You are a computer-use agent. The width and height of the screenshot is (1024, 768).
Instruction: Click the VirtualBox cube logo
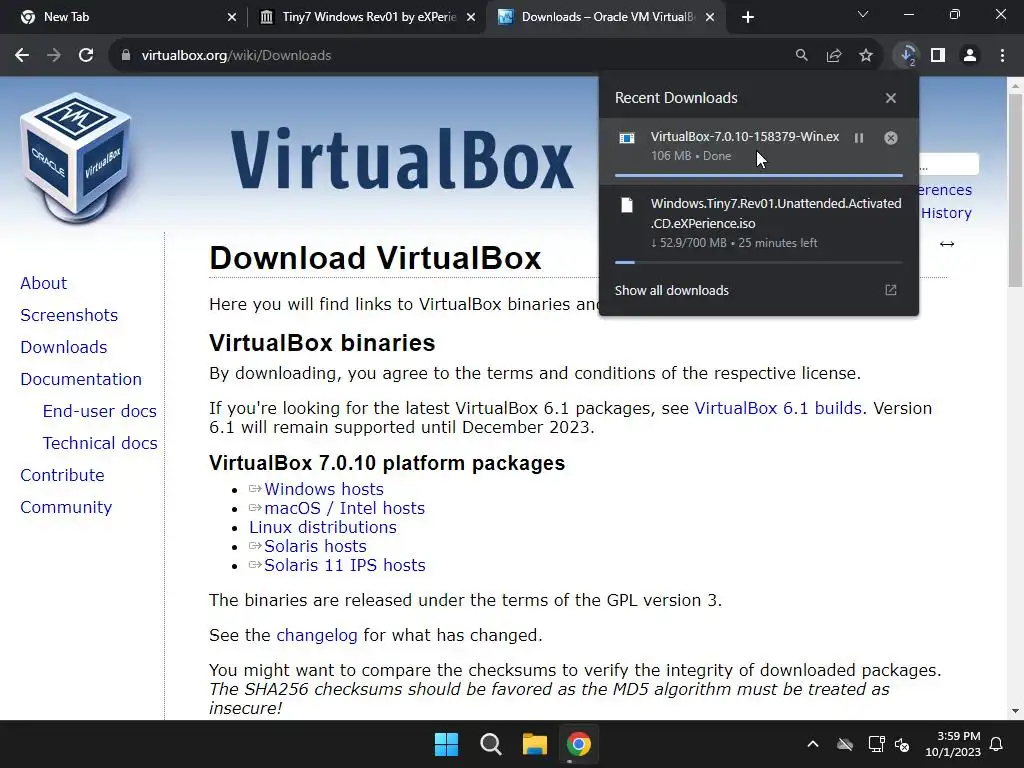click(x=76, y=158)
